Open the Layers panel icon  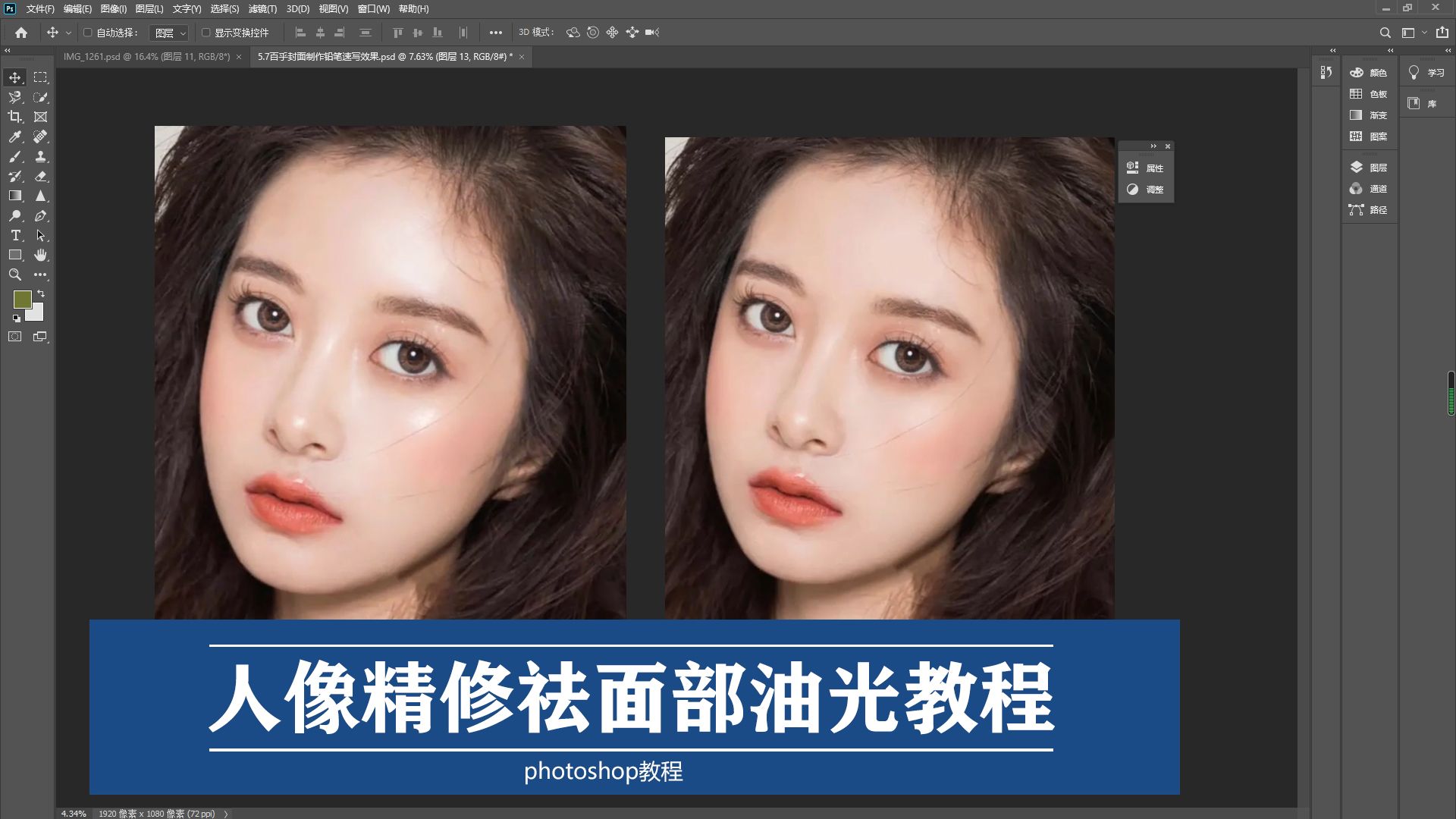[1357, 168]
